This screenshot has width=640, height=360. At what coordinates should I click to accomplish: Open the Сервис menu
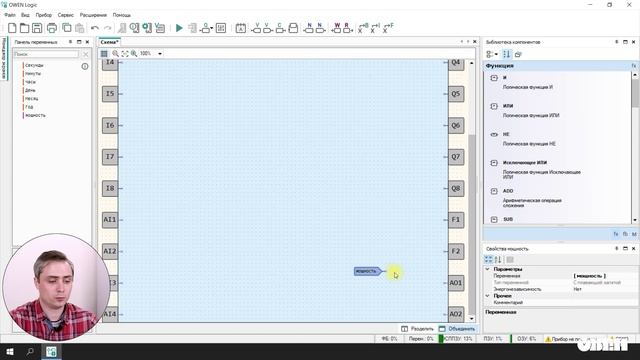pos(66,15)
